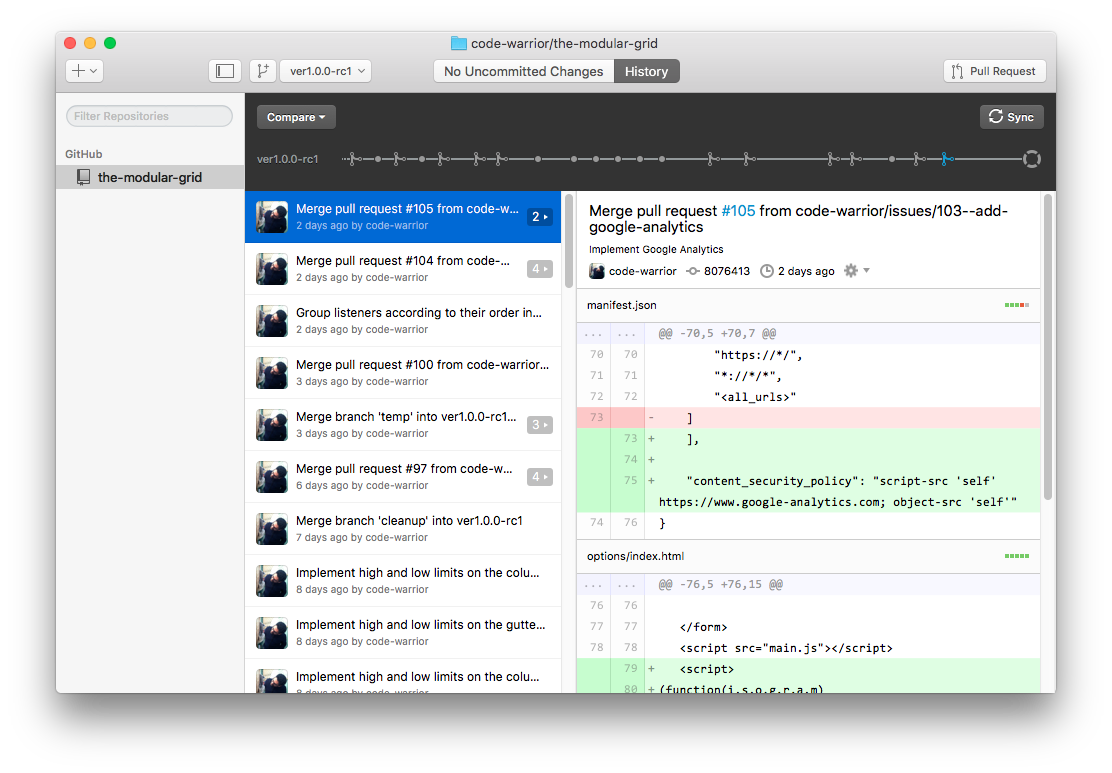Click the first timeline commit marker at left
Viewport: 1112px width, 773px height.
[353, 159]
